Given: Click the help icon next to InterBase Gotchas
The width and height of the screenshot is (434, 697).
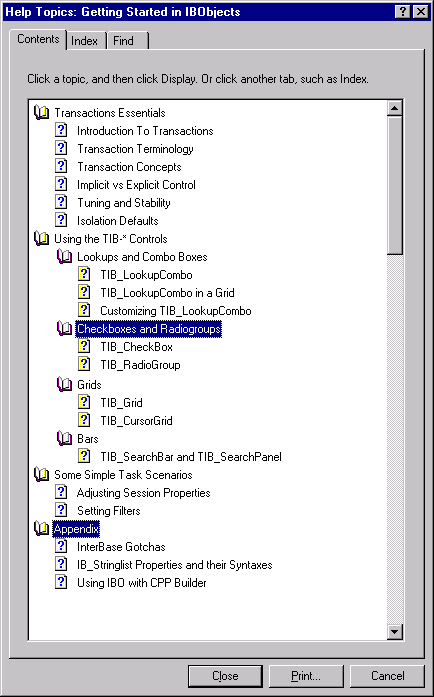Looking at the screenshot, I should tap(61, 546).
